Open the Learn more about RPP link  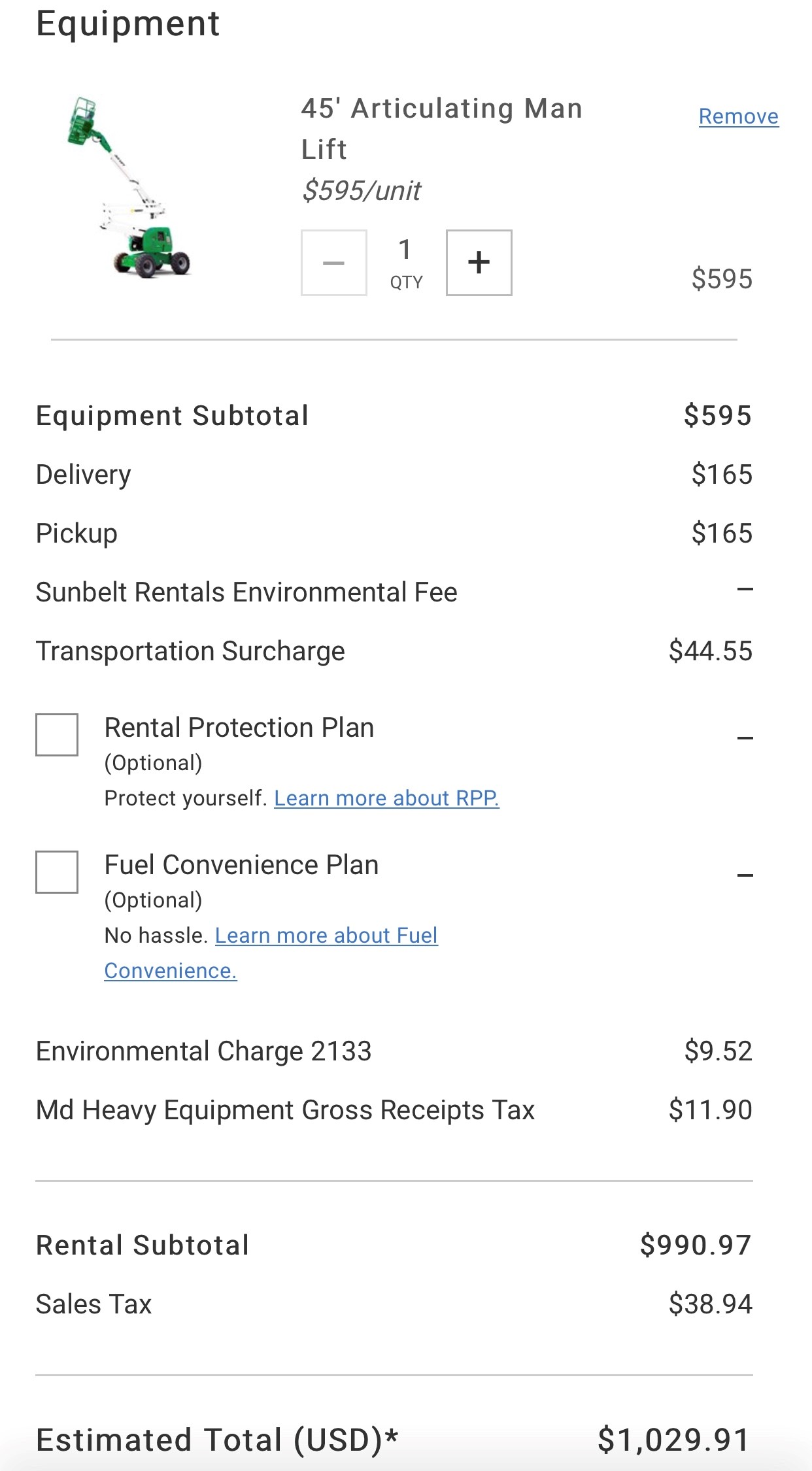[x=386, y=798]
